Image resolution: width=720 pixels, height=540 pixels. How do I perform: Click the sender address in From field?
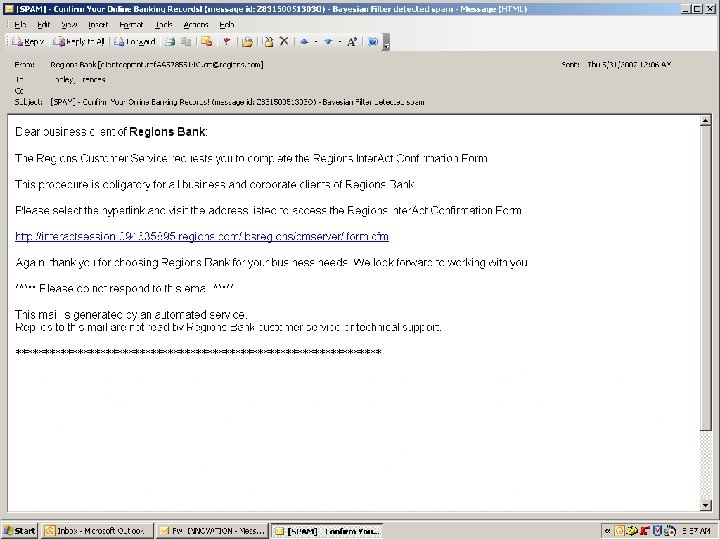point(157,65)
